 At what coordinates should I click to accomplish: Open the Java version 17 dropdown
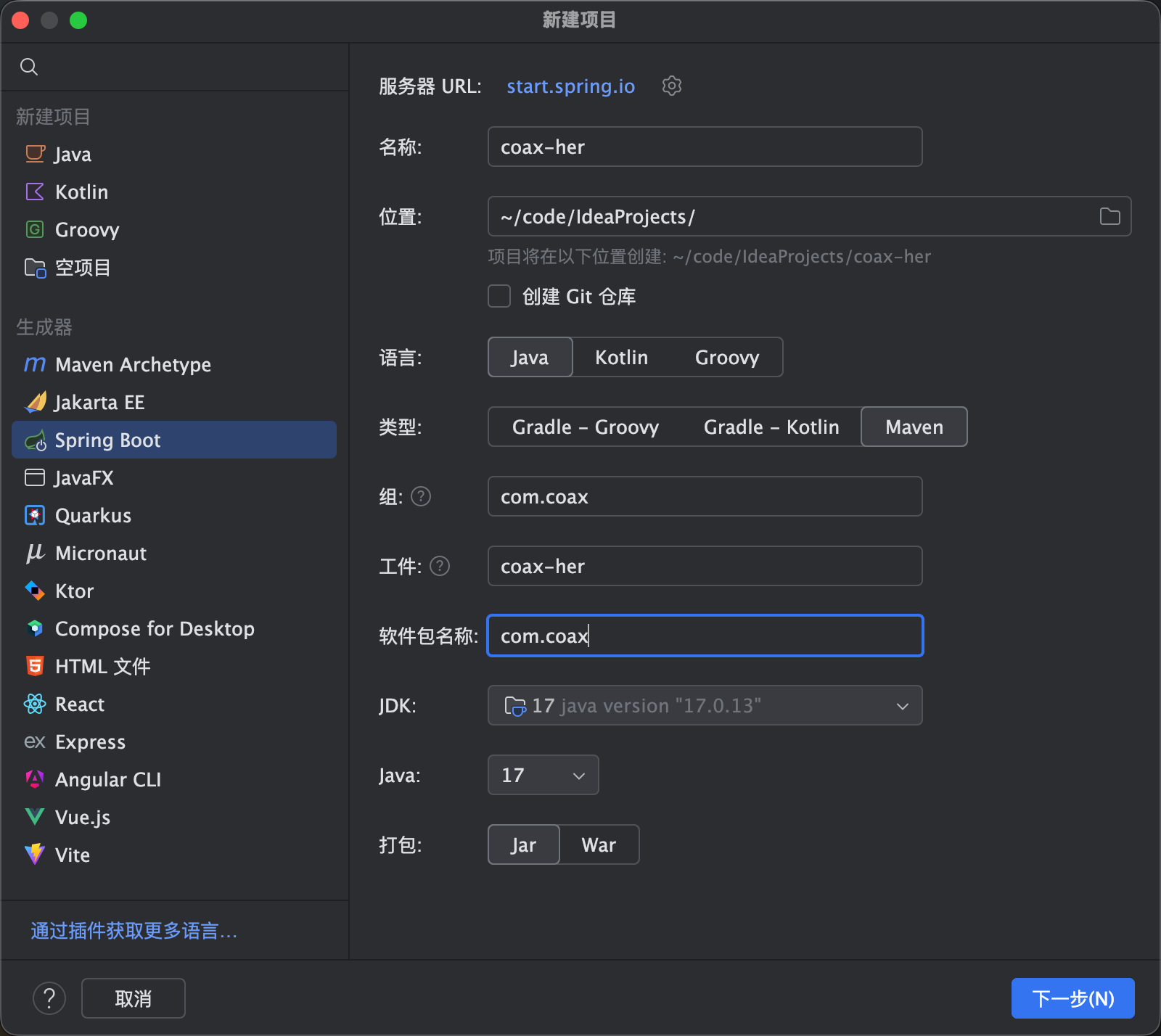click(x=543, y=775)
